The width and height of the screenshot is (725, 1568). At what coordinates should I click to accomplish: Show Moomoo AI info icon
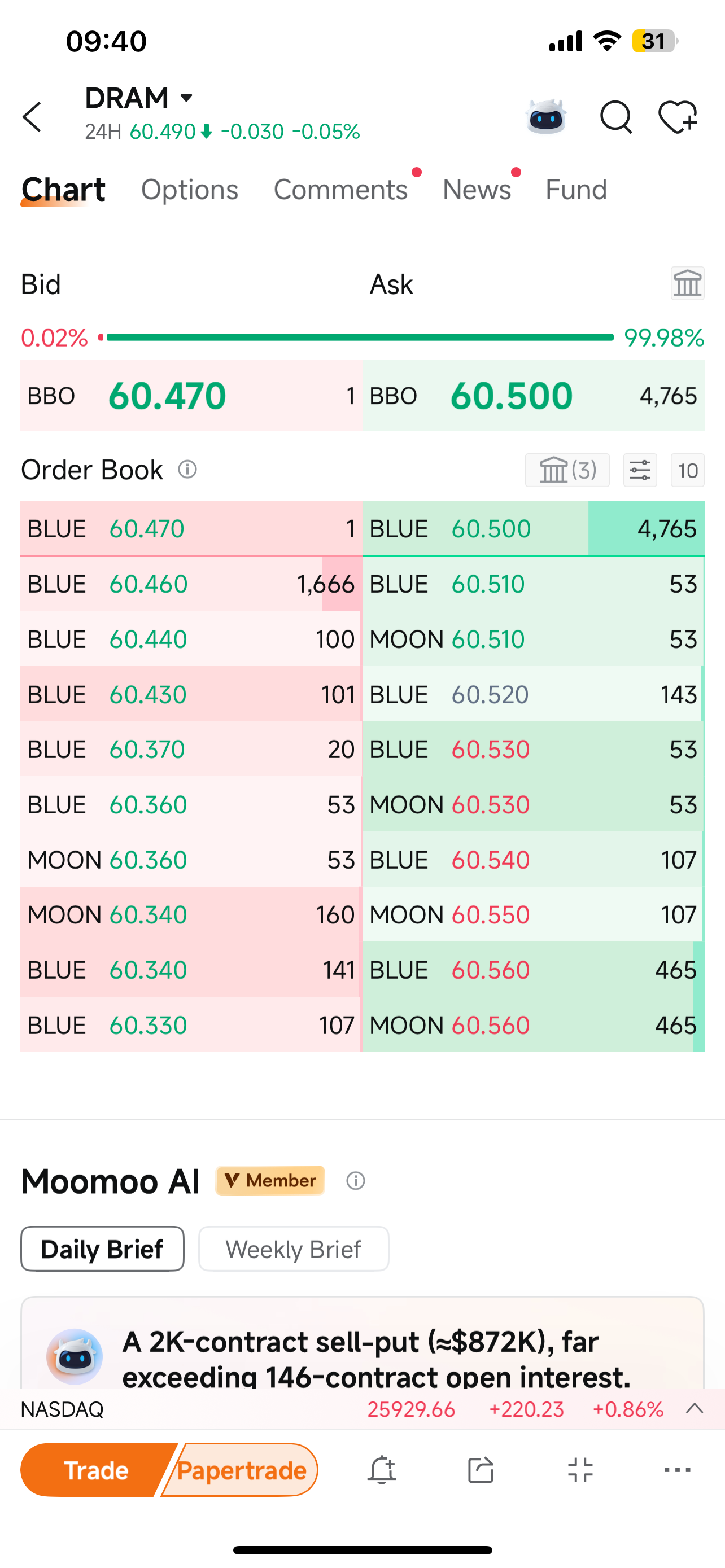356,1181
